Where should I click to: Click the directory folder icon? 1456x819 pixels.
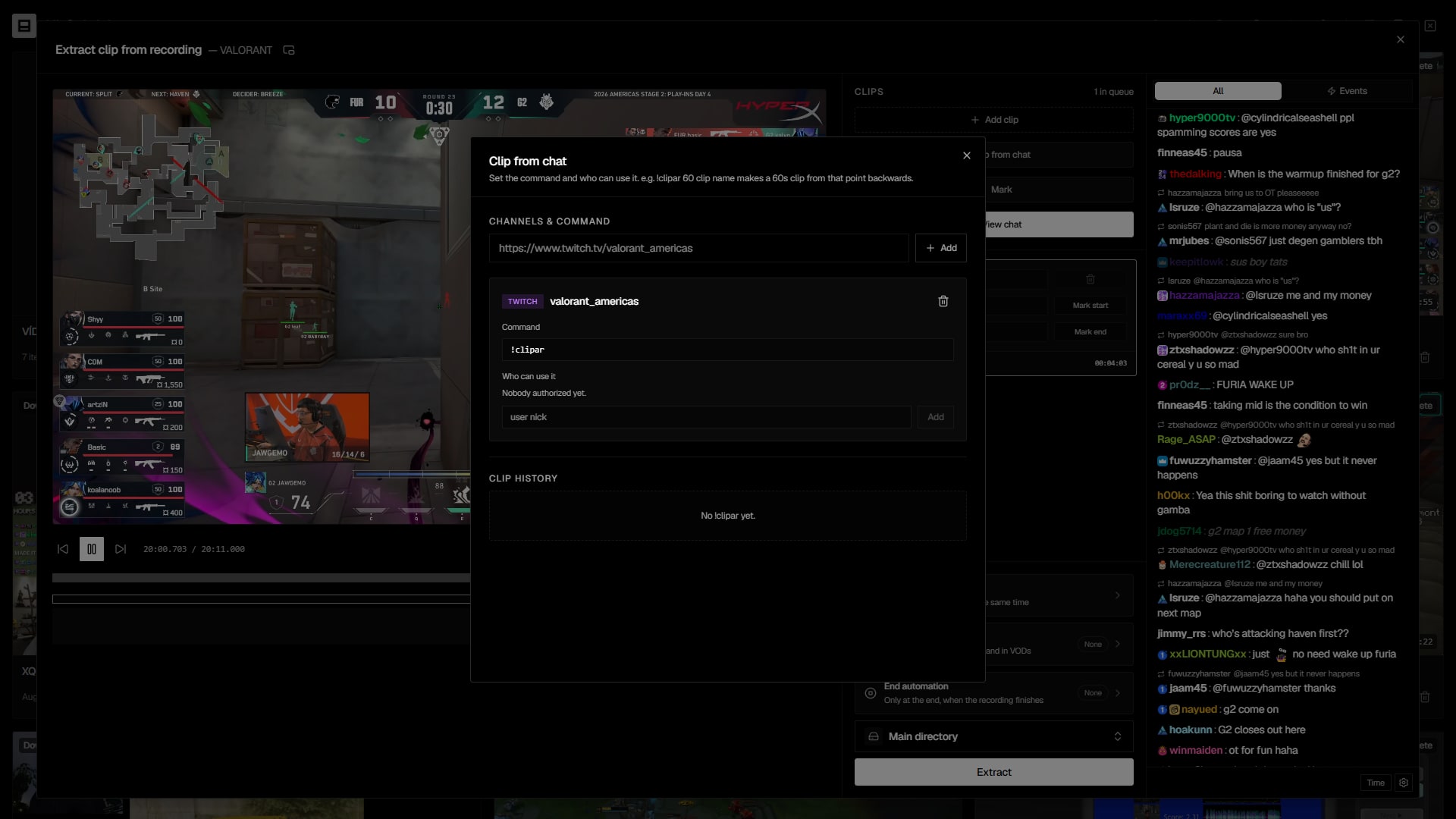click(x=874, y=736)
